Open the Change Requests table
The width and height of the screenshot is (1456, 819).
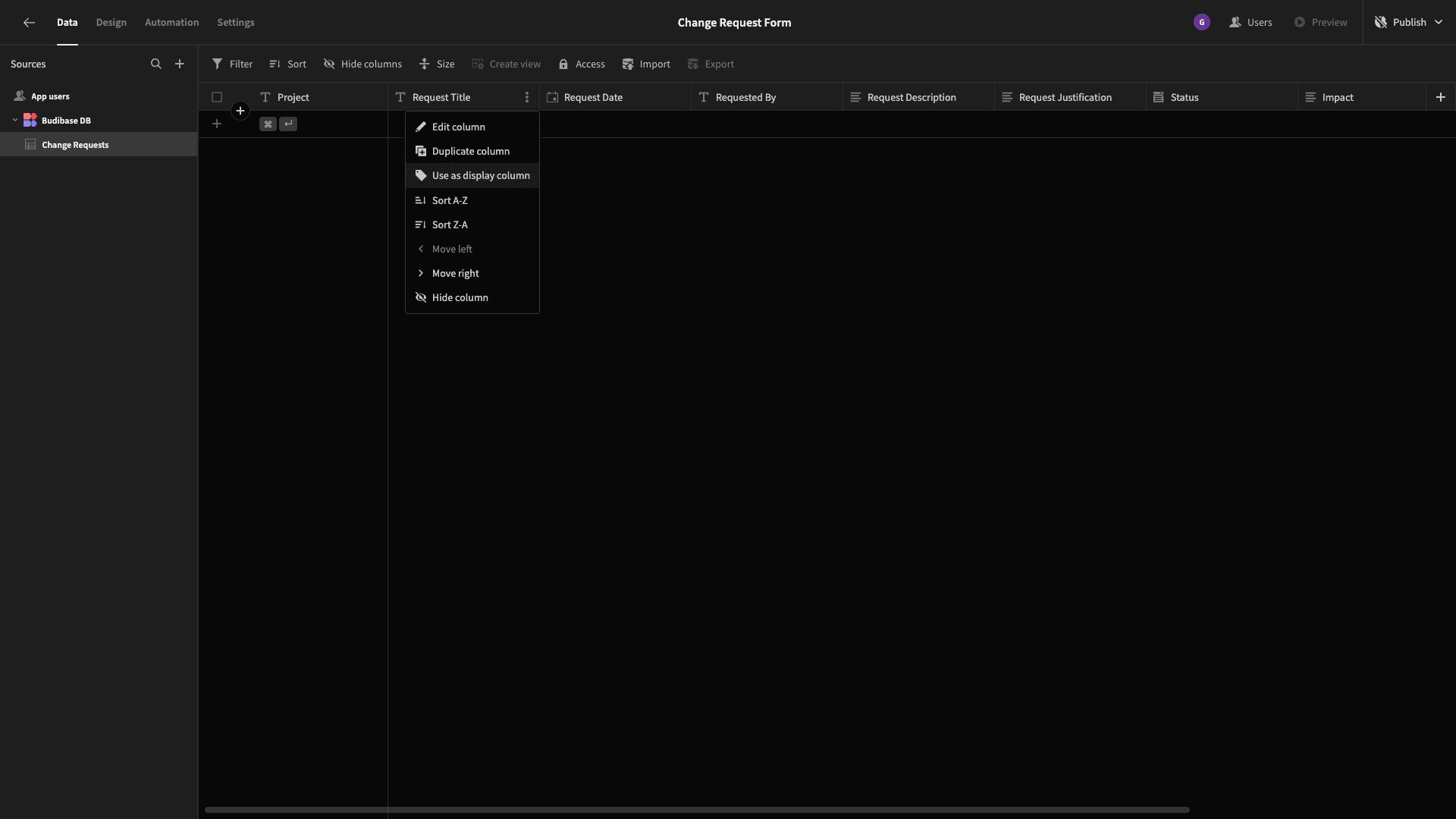click(x=99, y=145)
